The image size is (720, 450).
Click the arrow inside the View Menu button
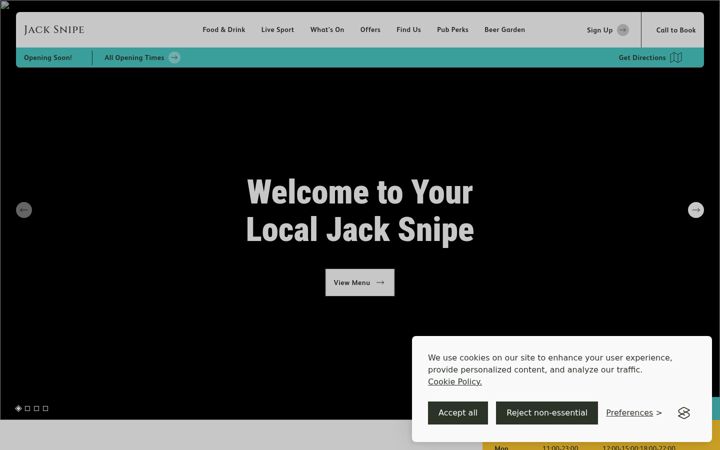tap(380, 283)
